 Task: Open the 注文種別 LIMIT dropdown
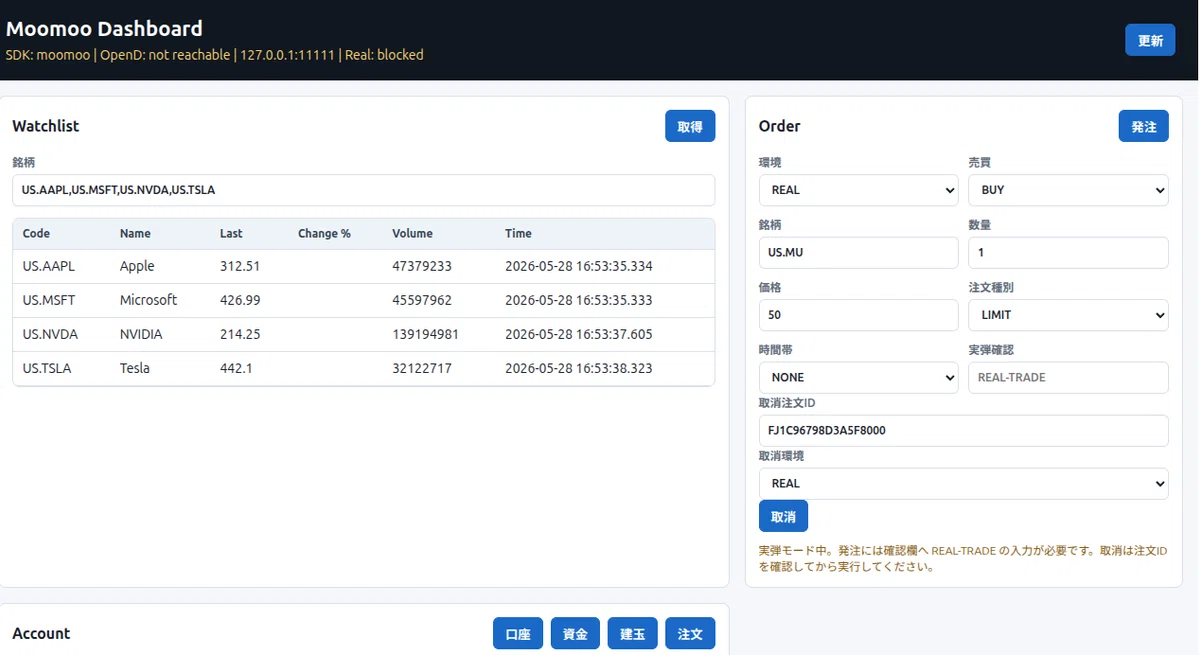1068,315
